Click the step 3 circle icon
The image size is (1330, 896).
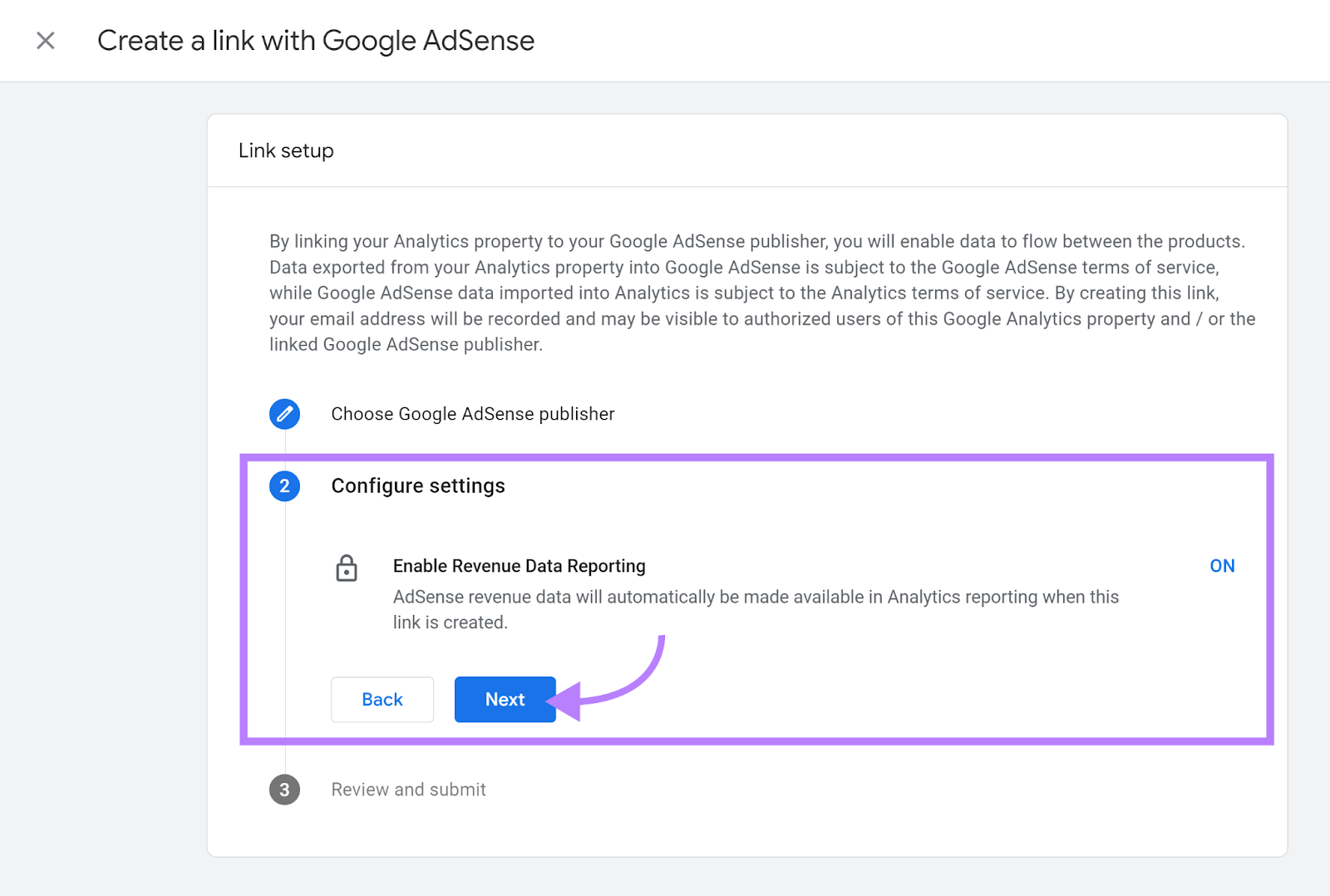point(284,790)
